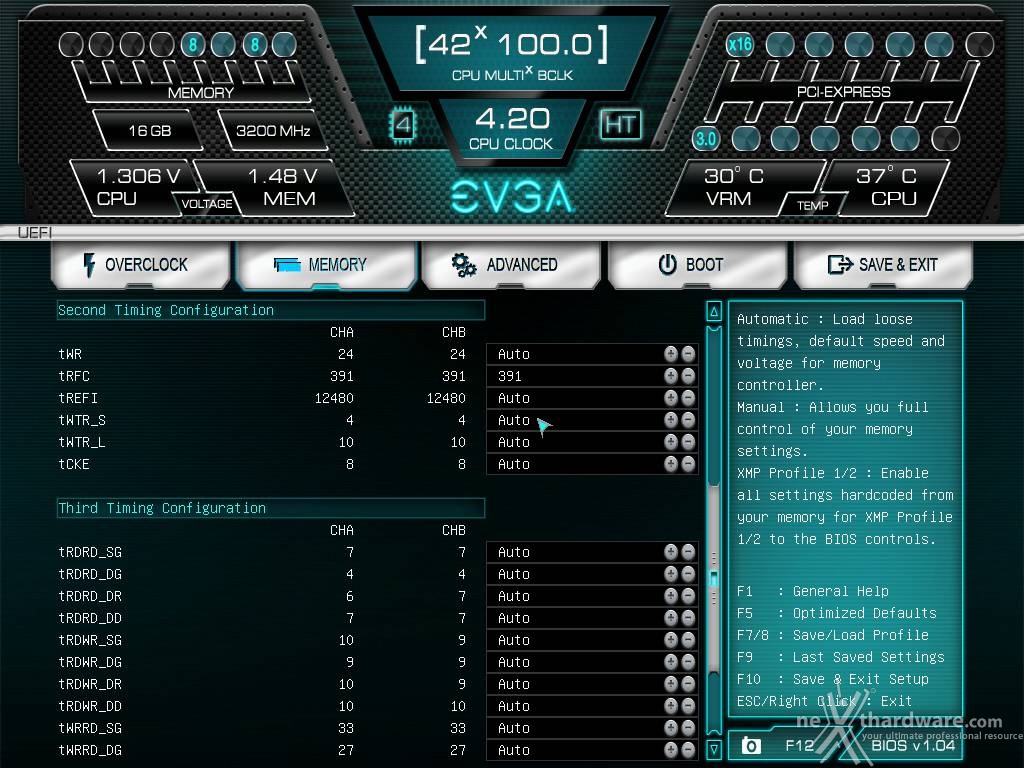
Task: Click the Third Timing Configuration header
Action: pos(270,508)
